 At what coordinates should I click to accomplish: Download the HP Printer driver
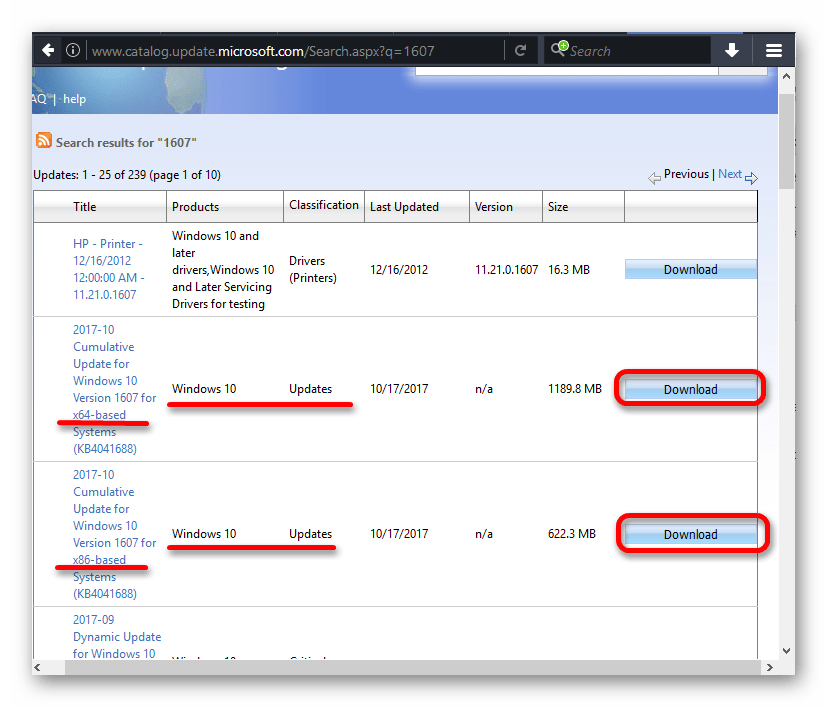(x=690, y=269)
